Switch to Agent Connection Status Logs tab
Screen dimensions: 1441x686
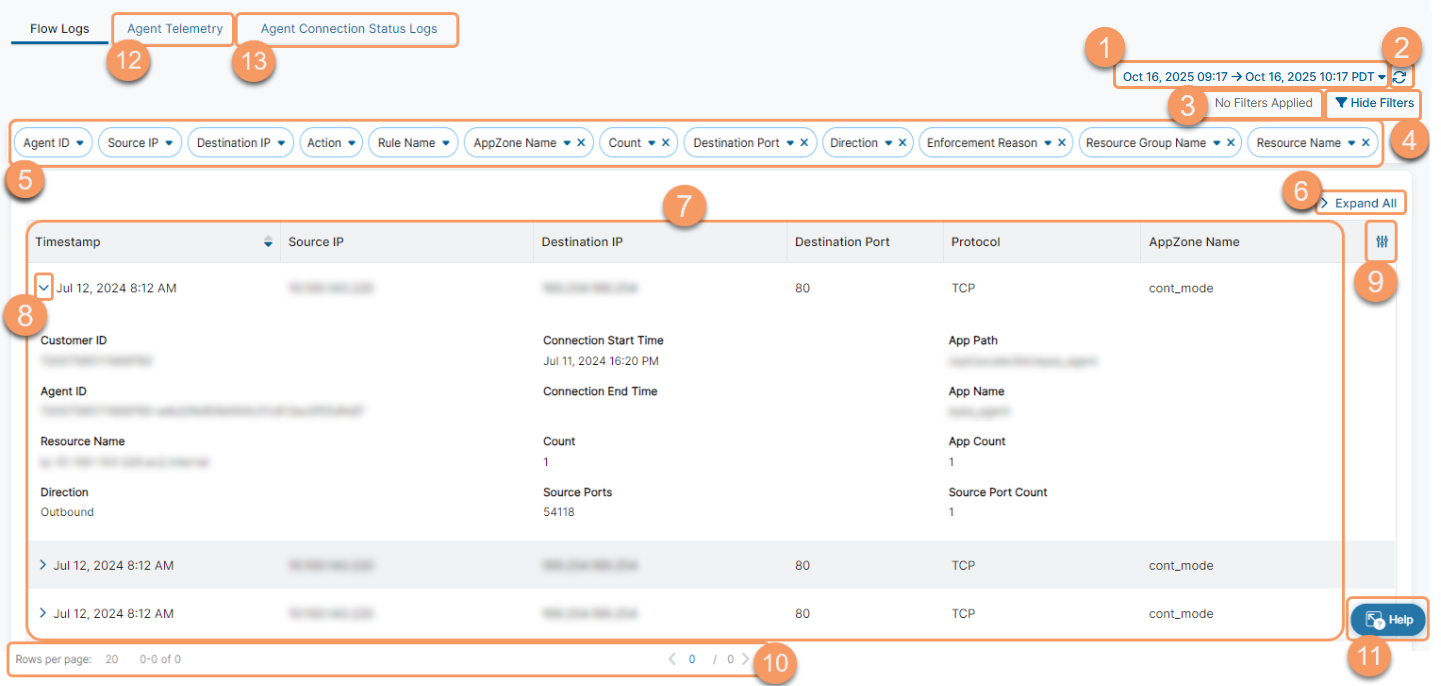click(348, 29)
